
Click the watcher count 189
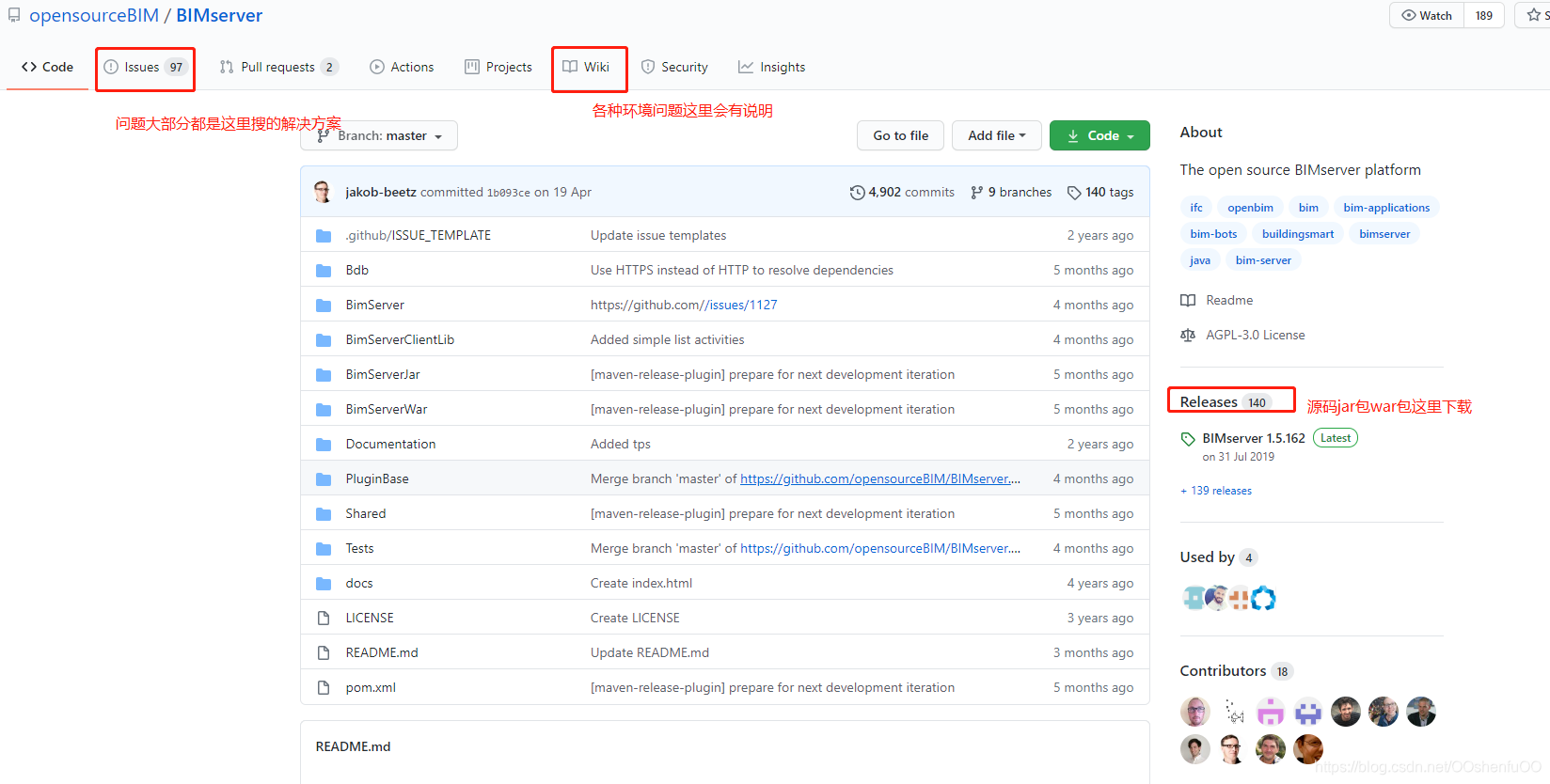click(1484, 15)
